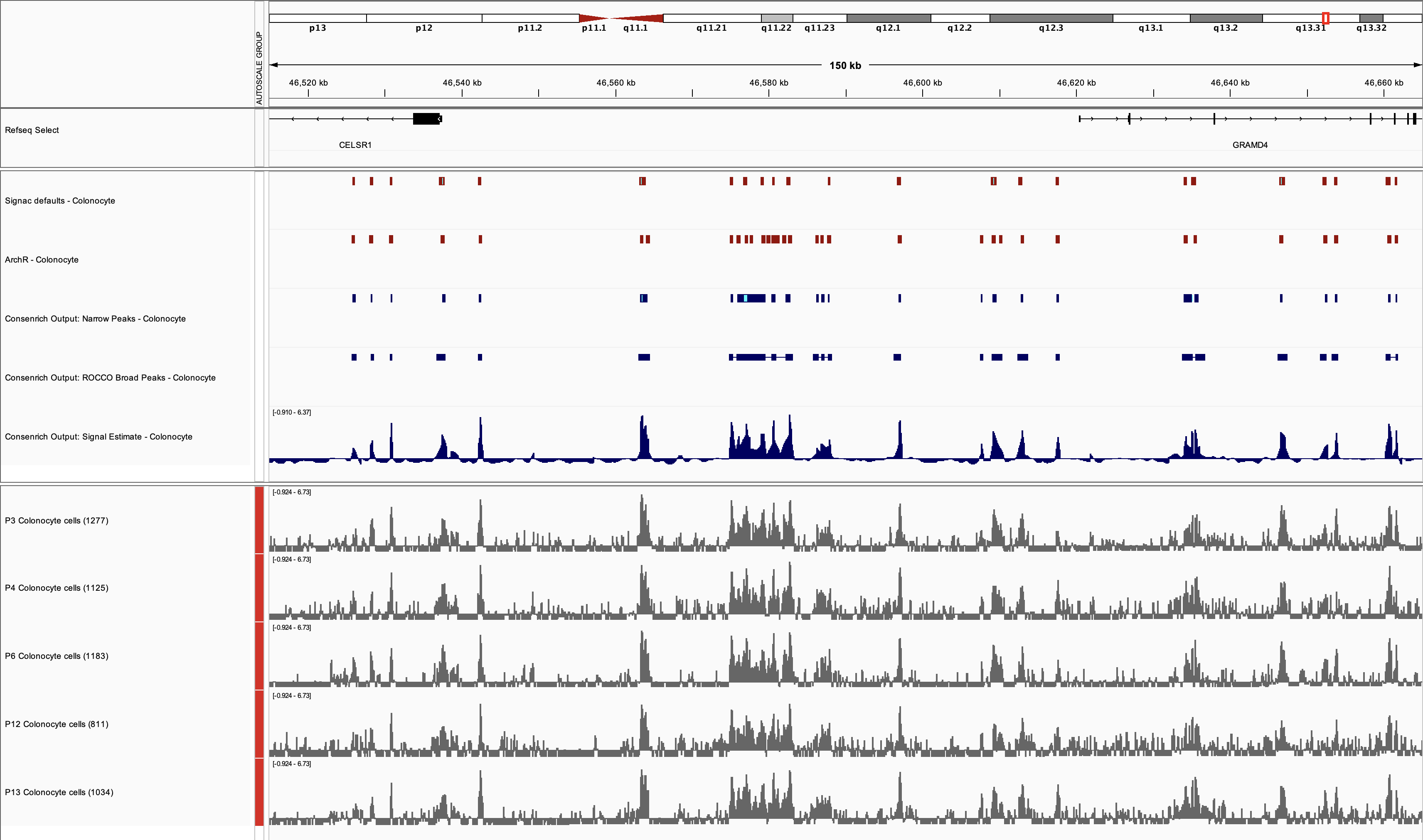Select P12 Colonocyte cells (811) track
Screen dimensions: 1423x840
point(57,724)
